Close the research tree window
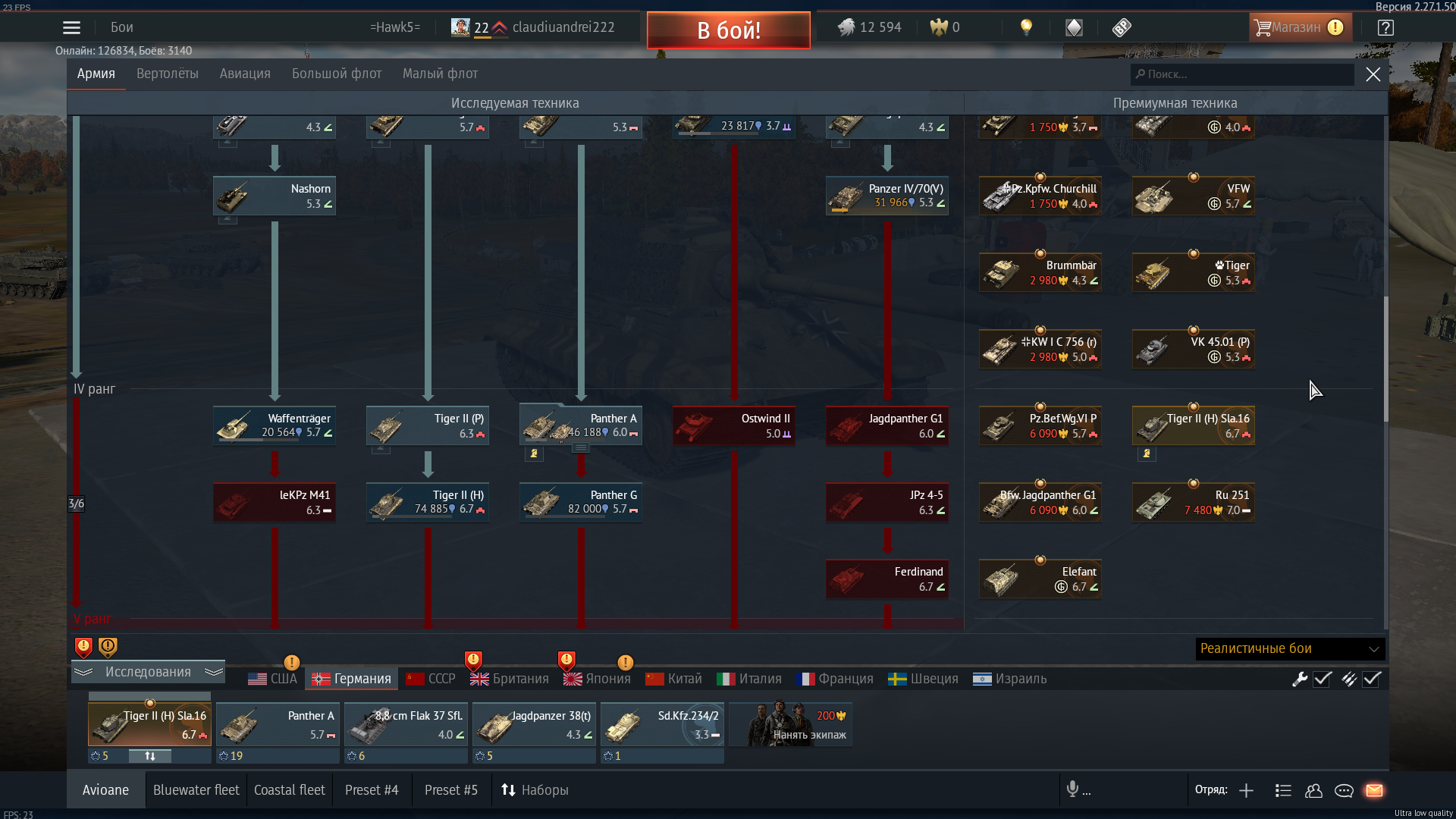The height and width of the screenshot is (819, 1456). click(x=1373, y=74)
